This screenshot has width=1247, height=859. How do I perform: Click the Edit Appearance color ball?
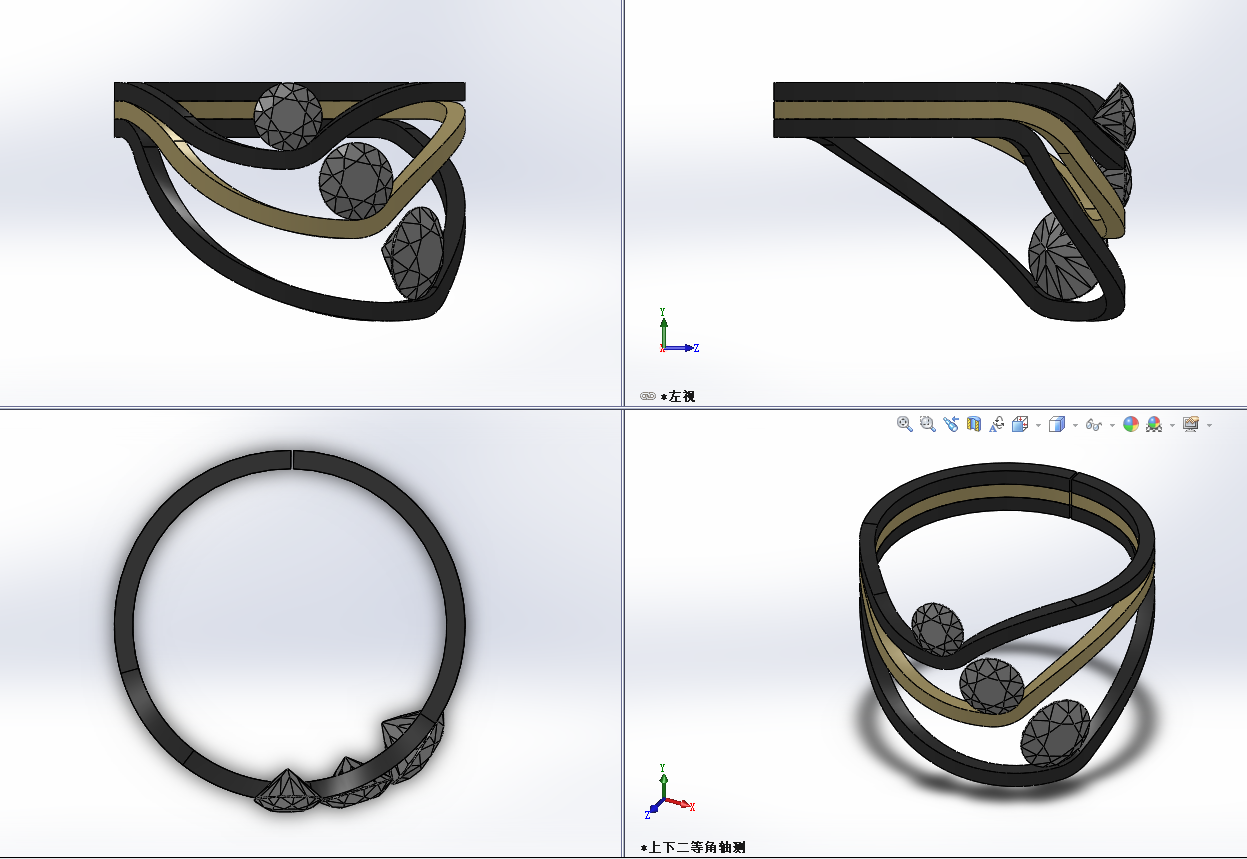point(1131,424)
